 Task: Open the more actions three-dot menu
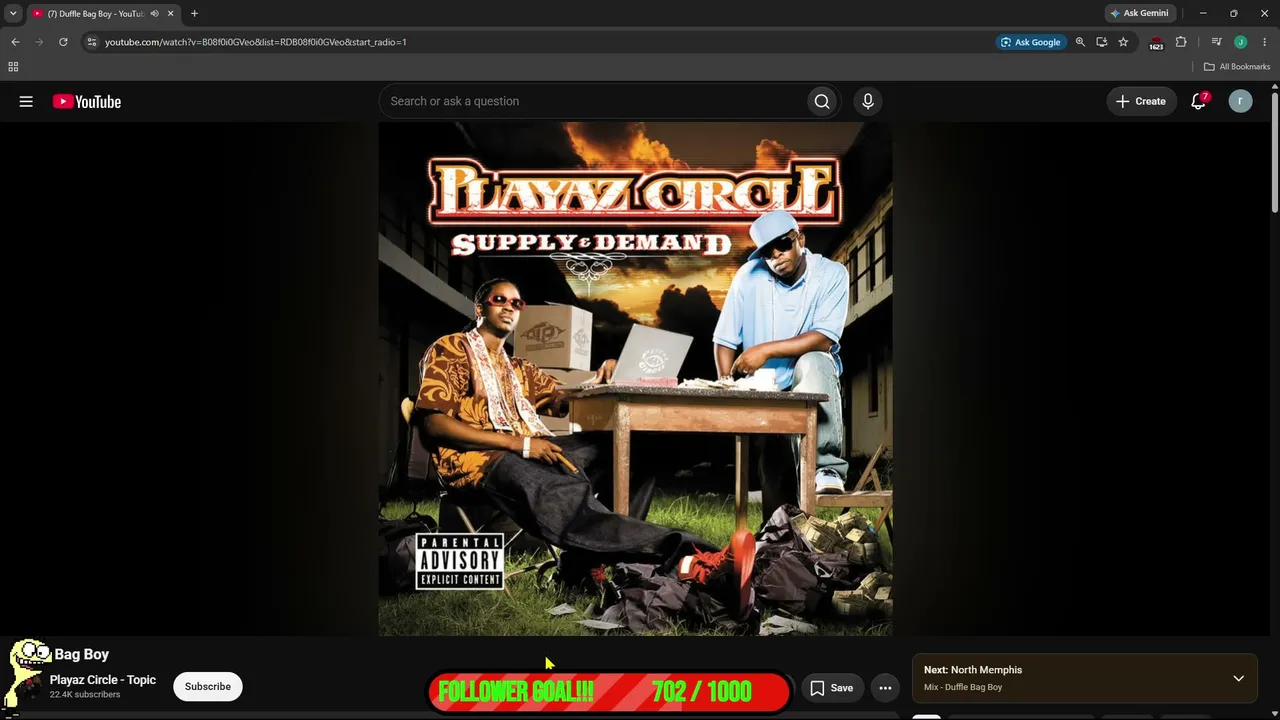[x=885, y=688]
